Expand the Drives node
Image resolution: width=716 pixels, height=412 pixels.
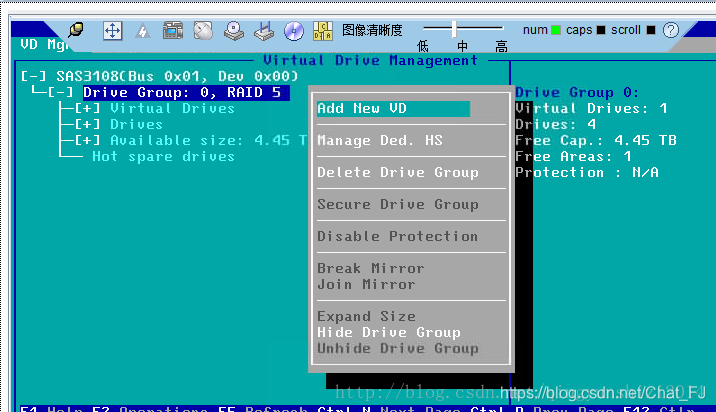point(87,124)
